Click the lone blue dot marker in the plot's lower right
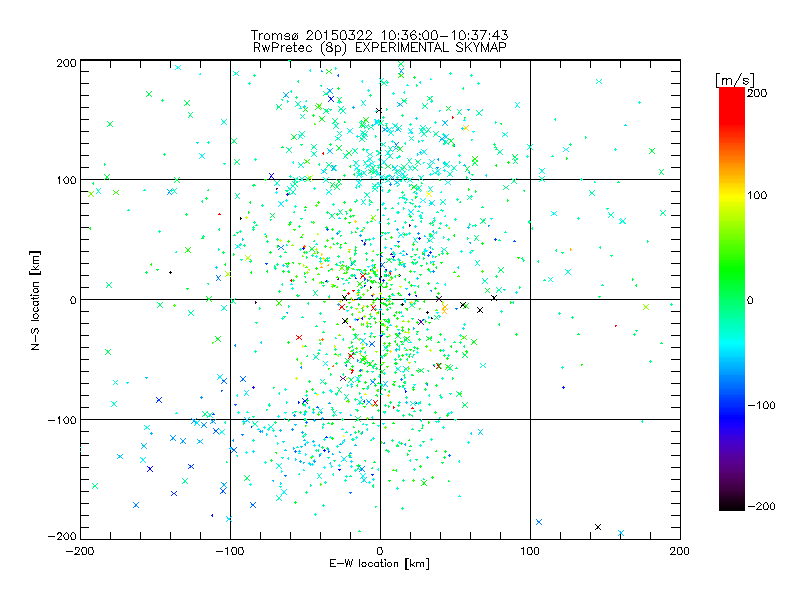 click(x=563, y=387)
